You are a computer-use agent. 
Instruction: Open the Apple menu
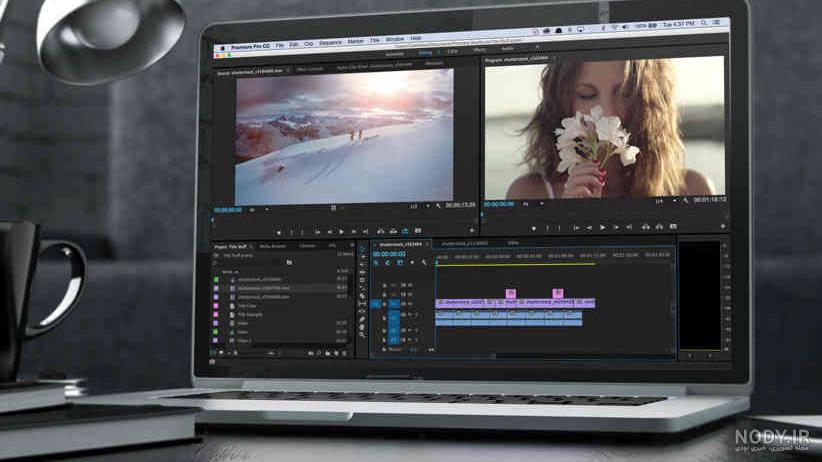point(222,48)
